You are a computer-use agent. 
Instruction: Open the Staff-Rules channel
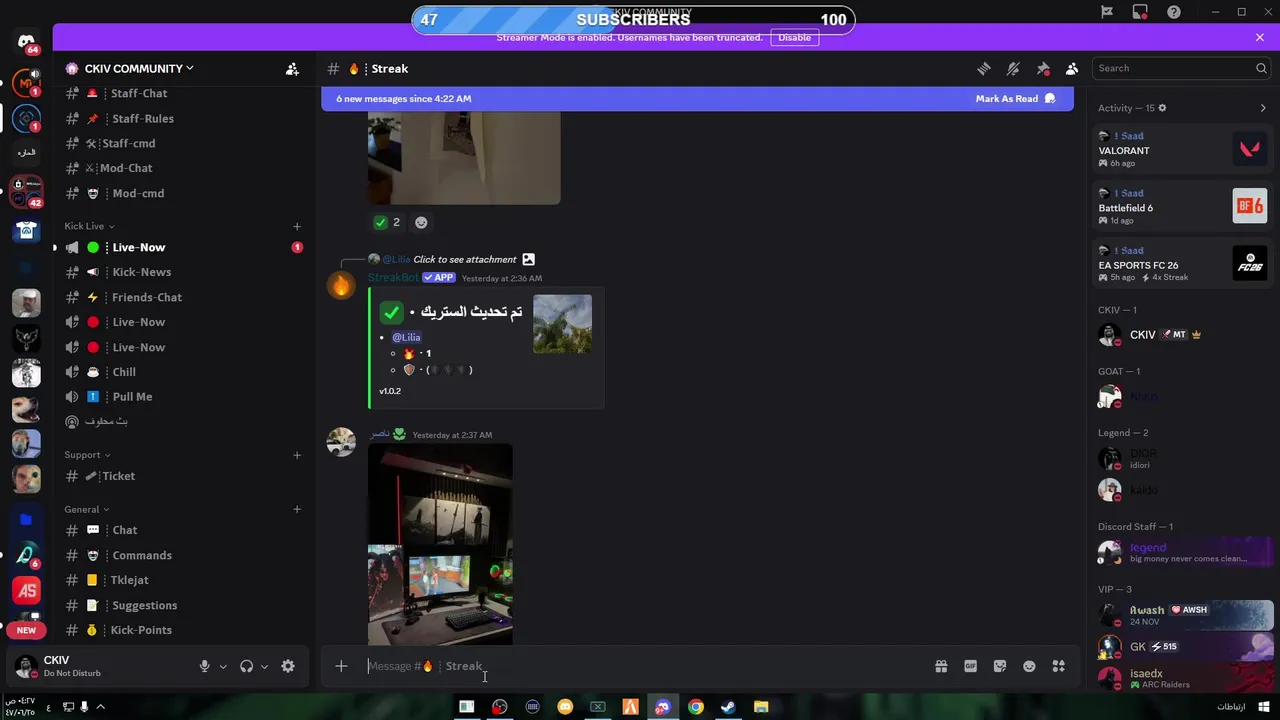[x=182, y=118]
